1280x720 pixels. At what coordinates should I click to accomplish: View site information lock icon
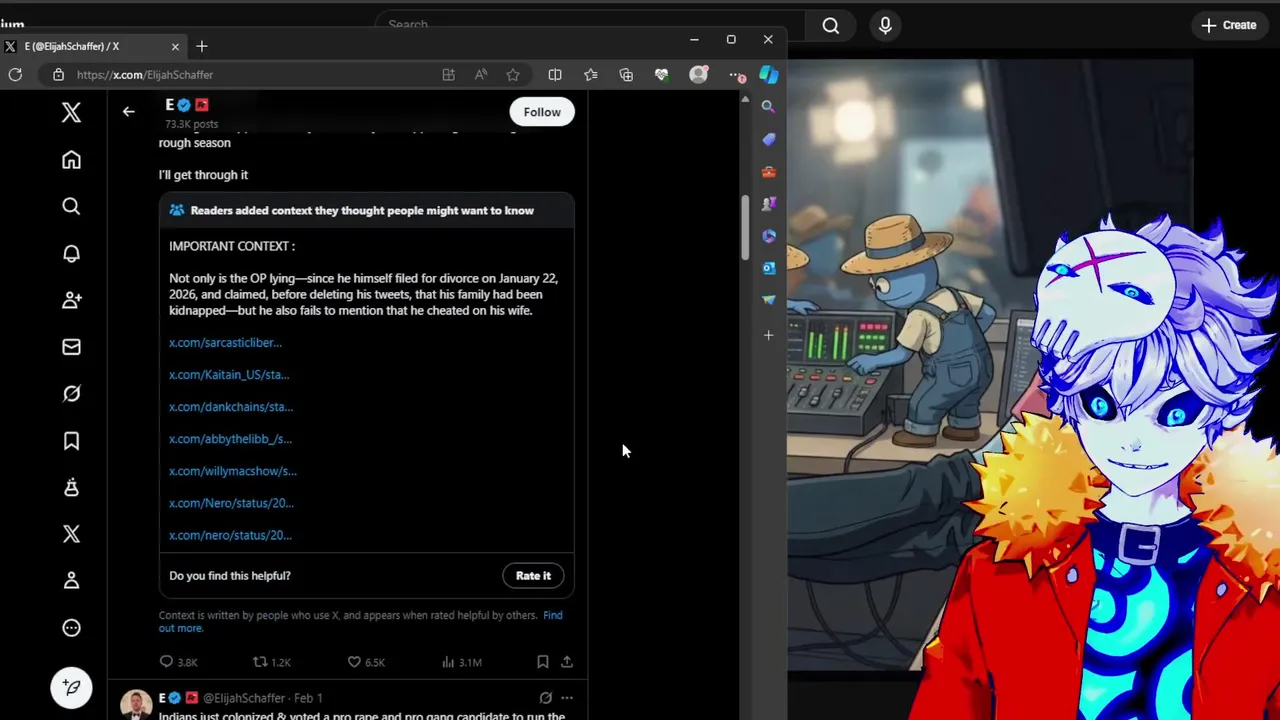58,75
